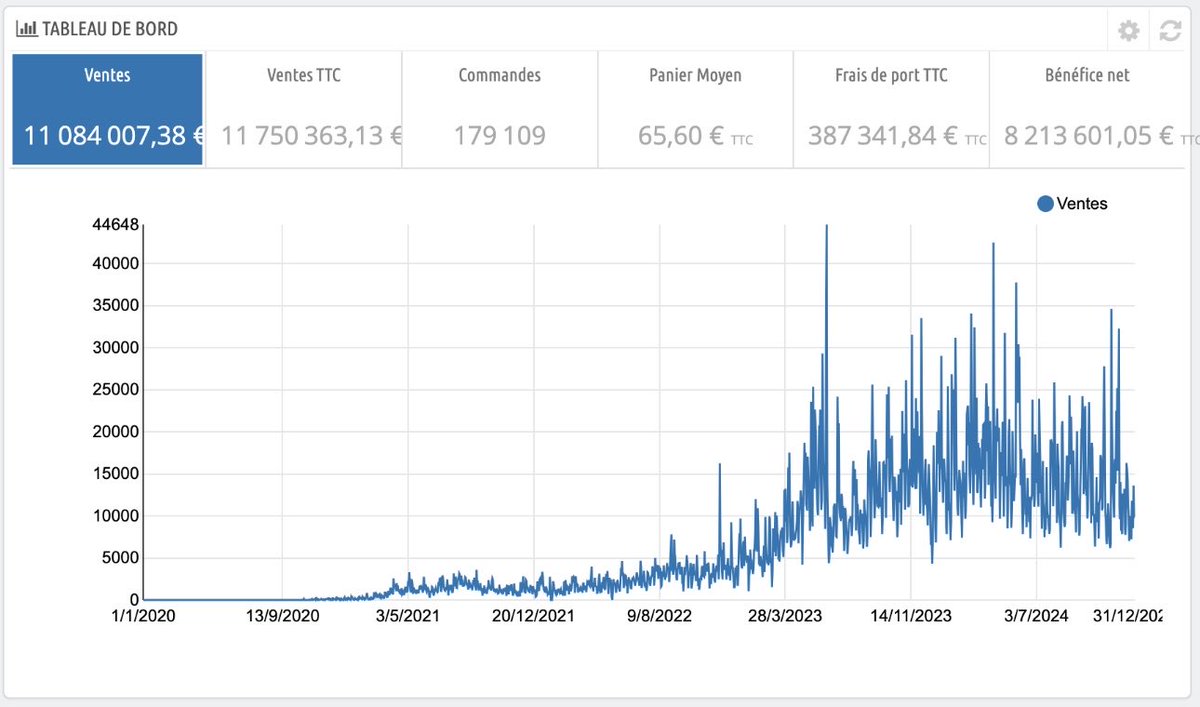
Task: Show the Panier Moyen tab
Action: pyautogui.click(x=695, y=109)
